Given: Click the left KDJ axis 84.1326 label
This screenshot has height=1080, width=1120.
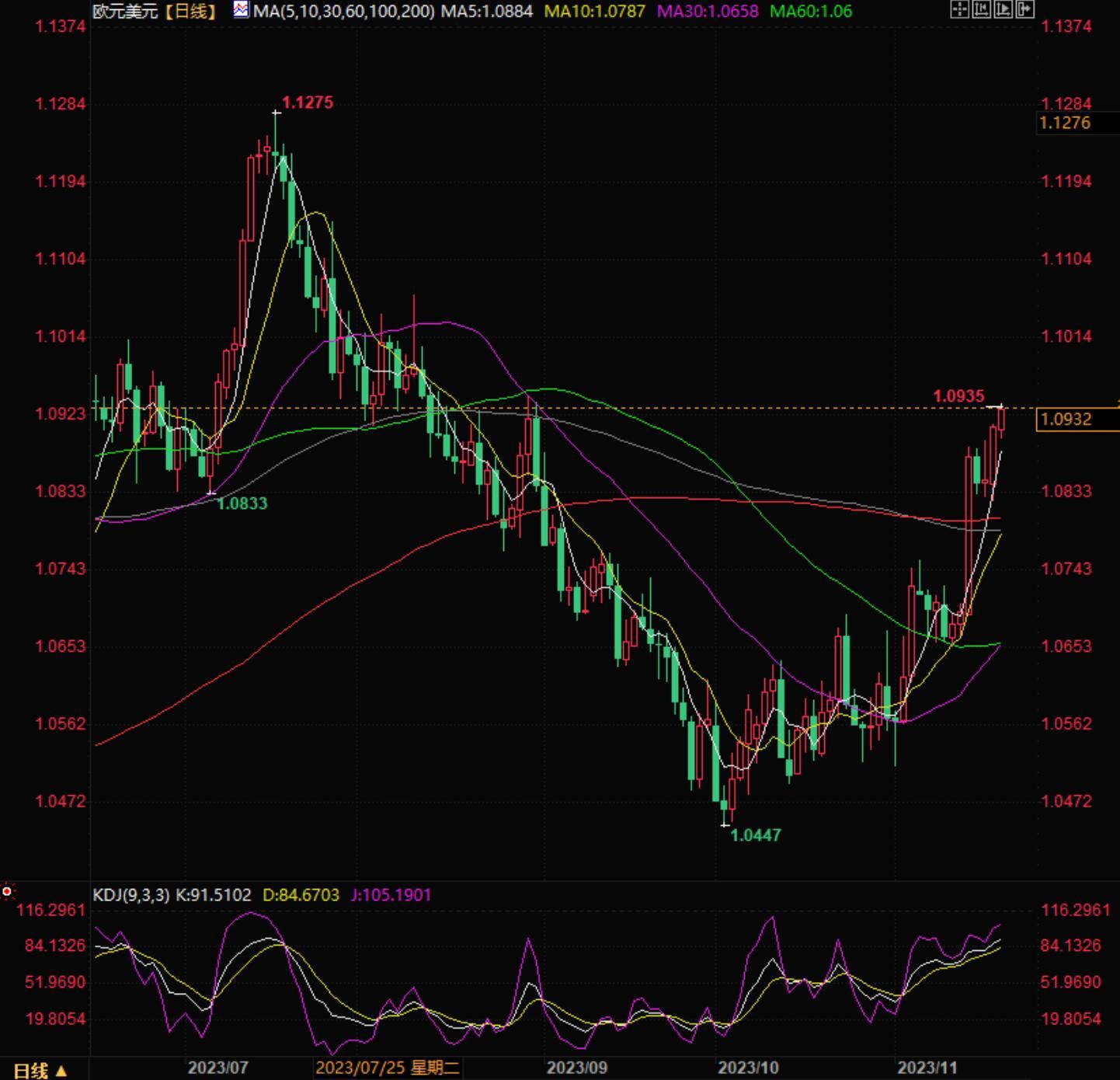Looking at the screenshot, I should (x=57, y=946).
